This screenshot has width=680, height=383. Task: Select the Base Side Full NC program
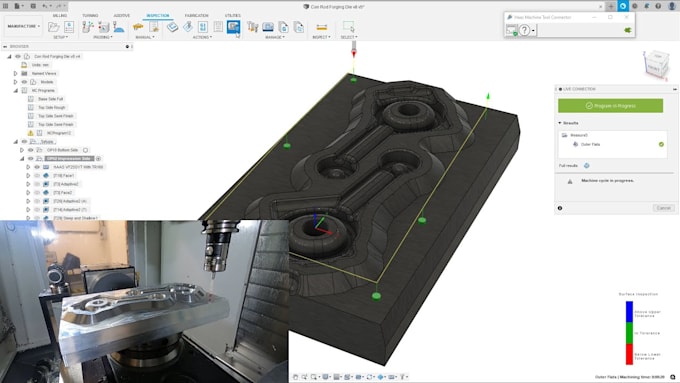click(x=50, y=99)
